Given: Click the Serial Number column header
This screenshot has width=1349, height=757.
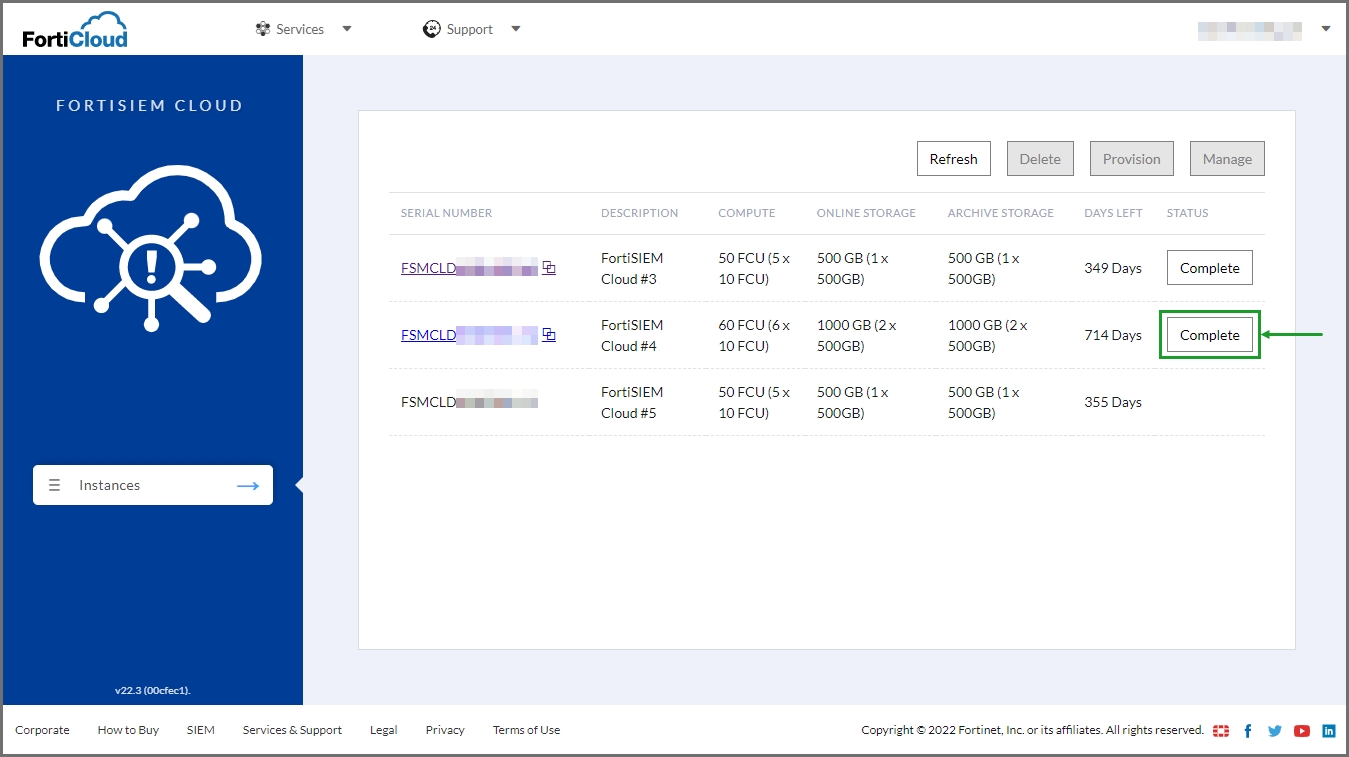Looking at the screenshot, I should coord(446,213).
